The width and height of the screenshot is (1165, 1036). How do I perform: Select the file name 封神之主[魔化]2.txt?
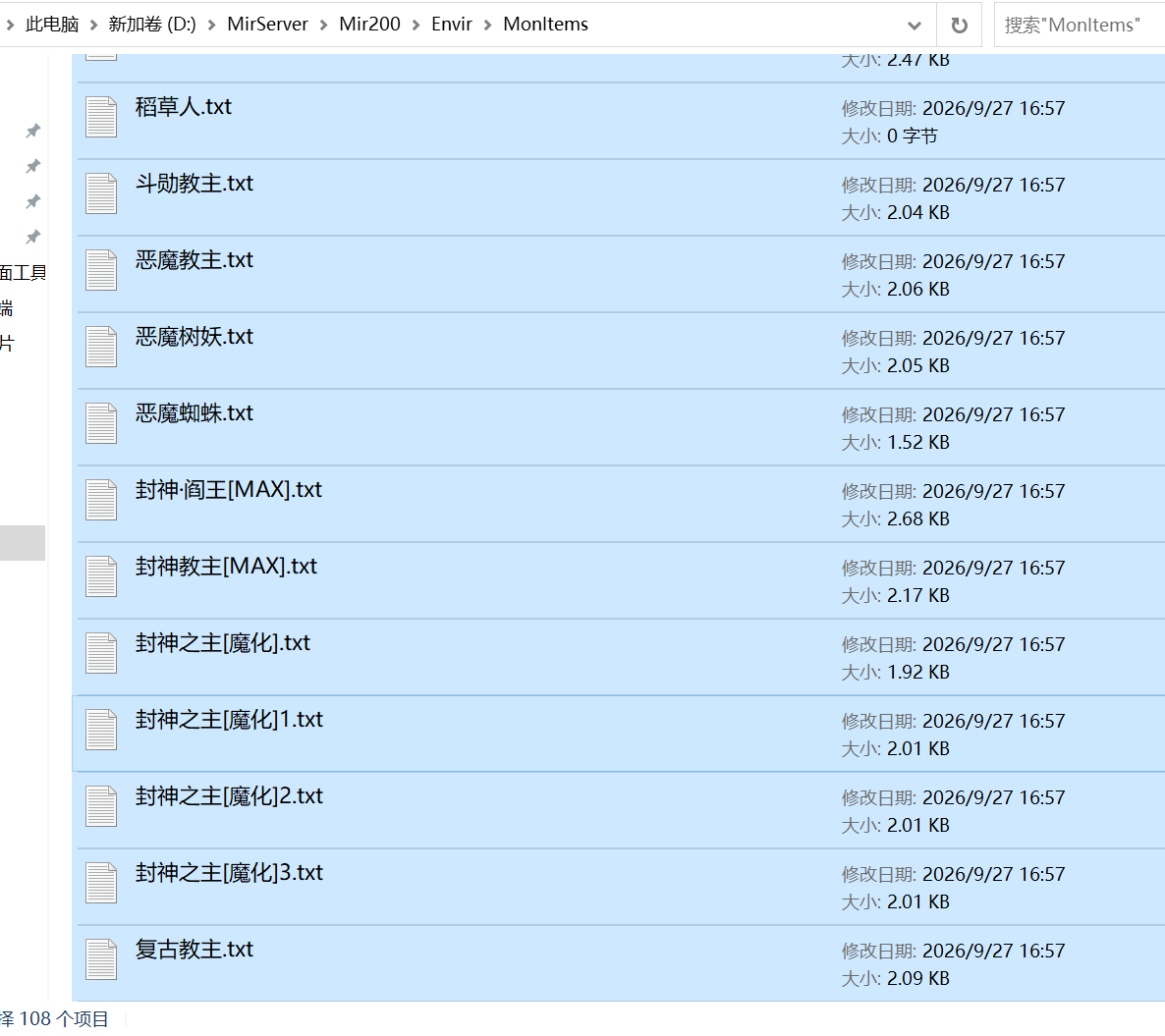229,796
